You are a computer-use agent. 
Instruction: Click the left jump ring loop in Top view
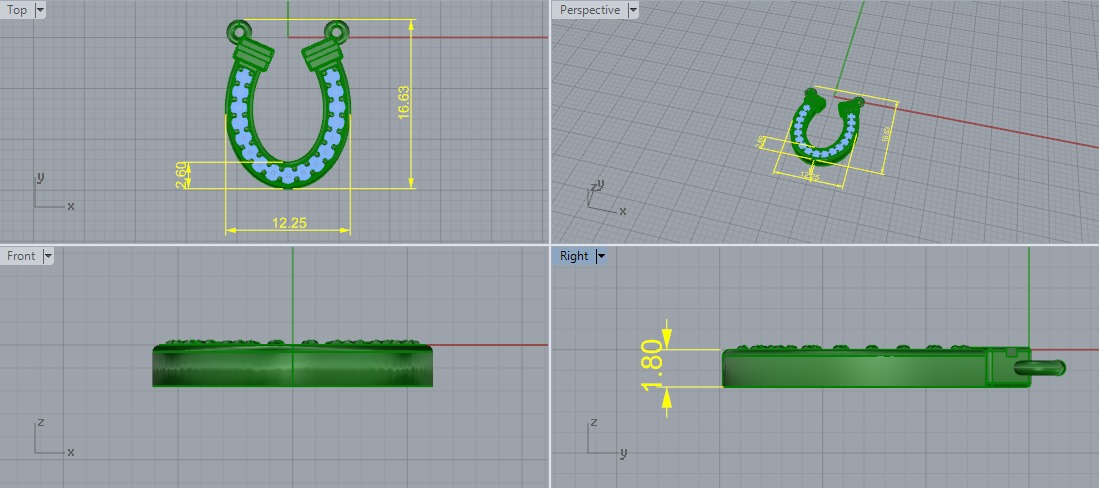tap(238, 30)
